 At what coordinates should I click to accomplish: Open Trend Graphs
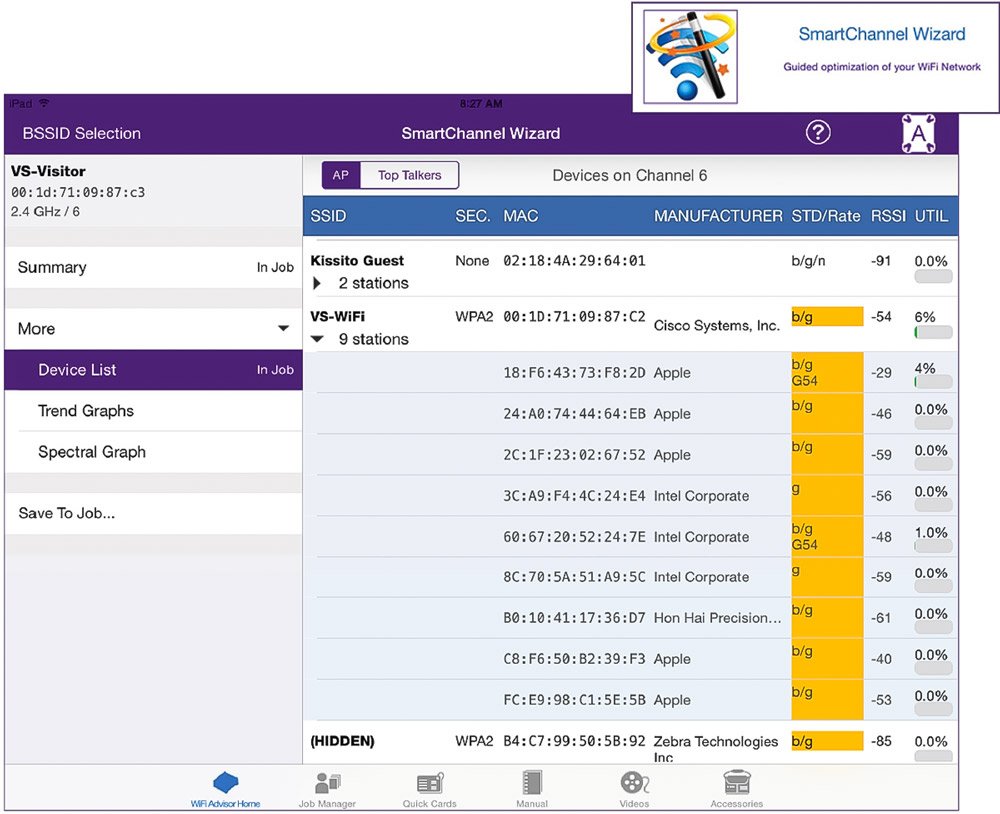[154, 411]
